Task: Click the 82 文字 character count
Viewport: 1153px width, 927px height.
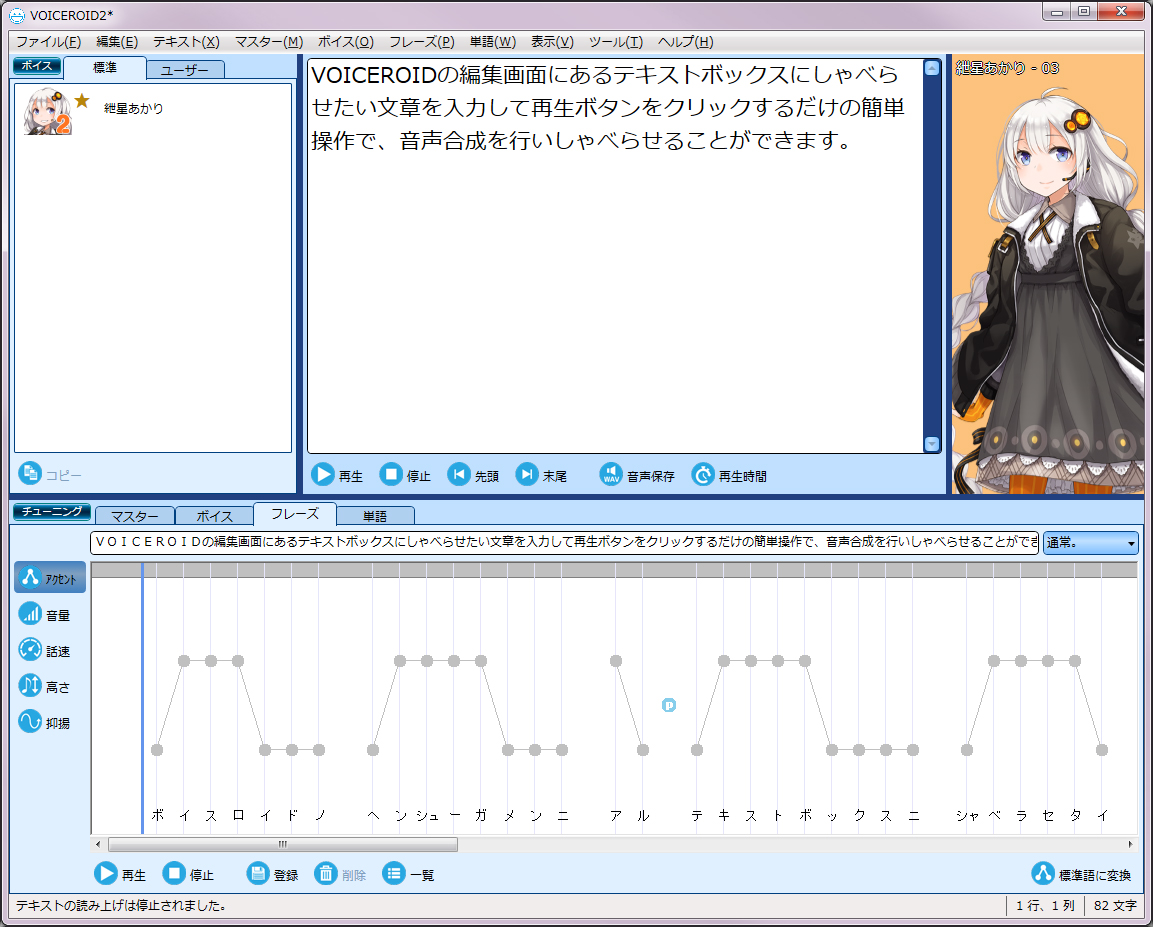Action: coord(1115,906)
